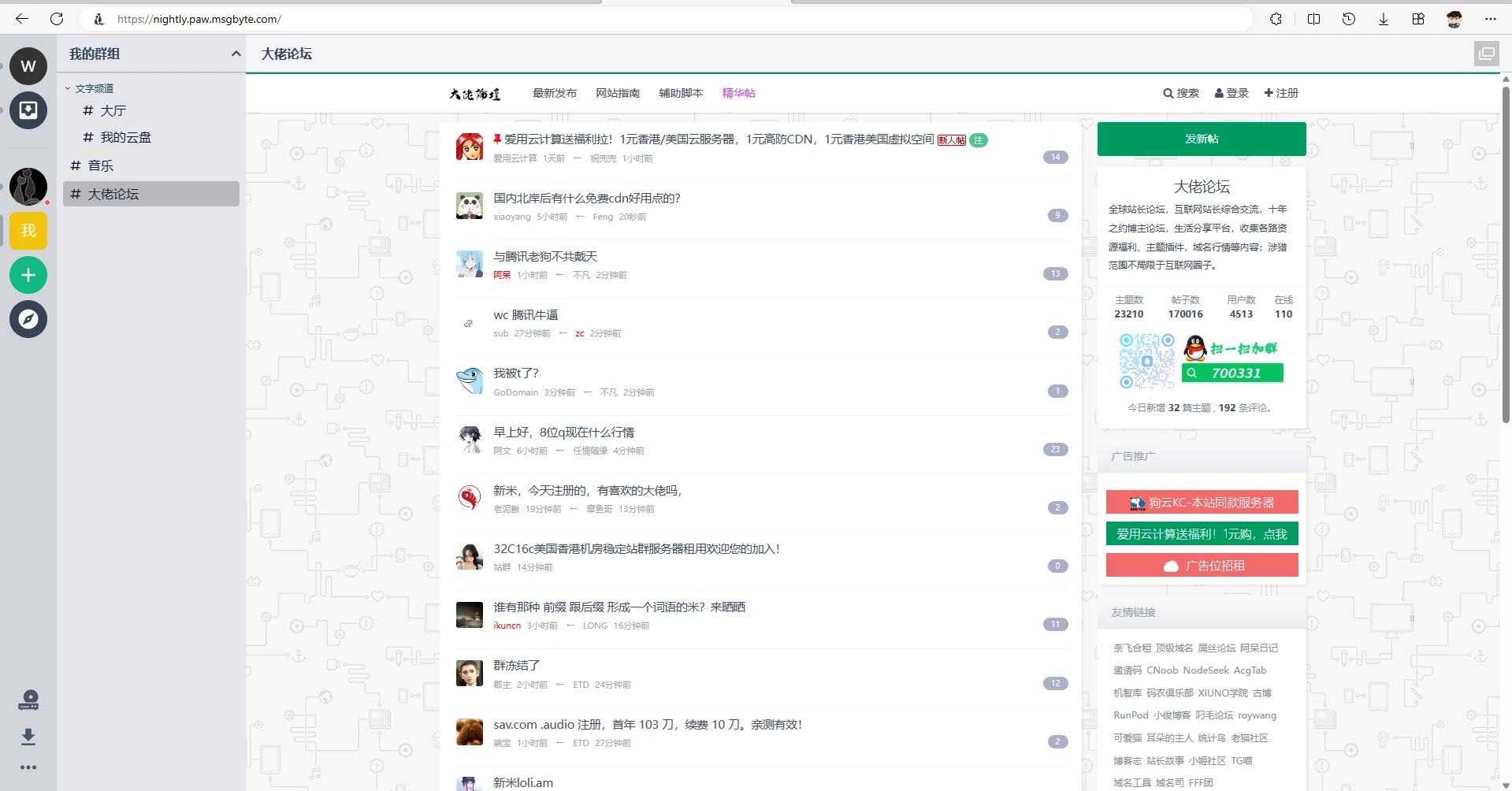Click the green 发新帖 button
This screenshot has width=1512, height=791.
[1201, 139]
